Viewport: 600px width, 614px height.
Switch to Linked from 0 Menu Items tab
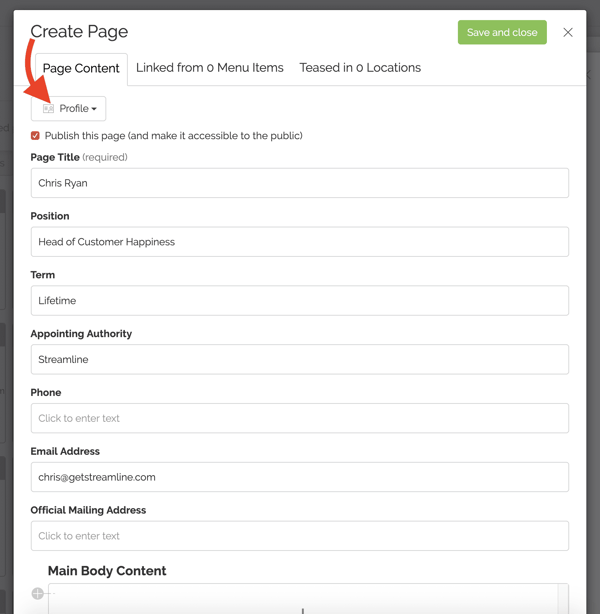coord(210,68)
